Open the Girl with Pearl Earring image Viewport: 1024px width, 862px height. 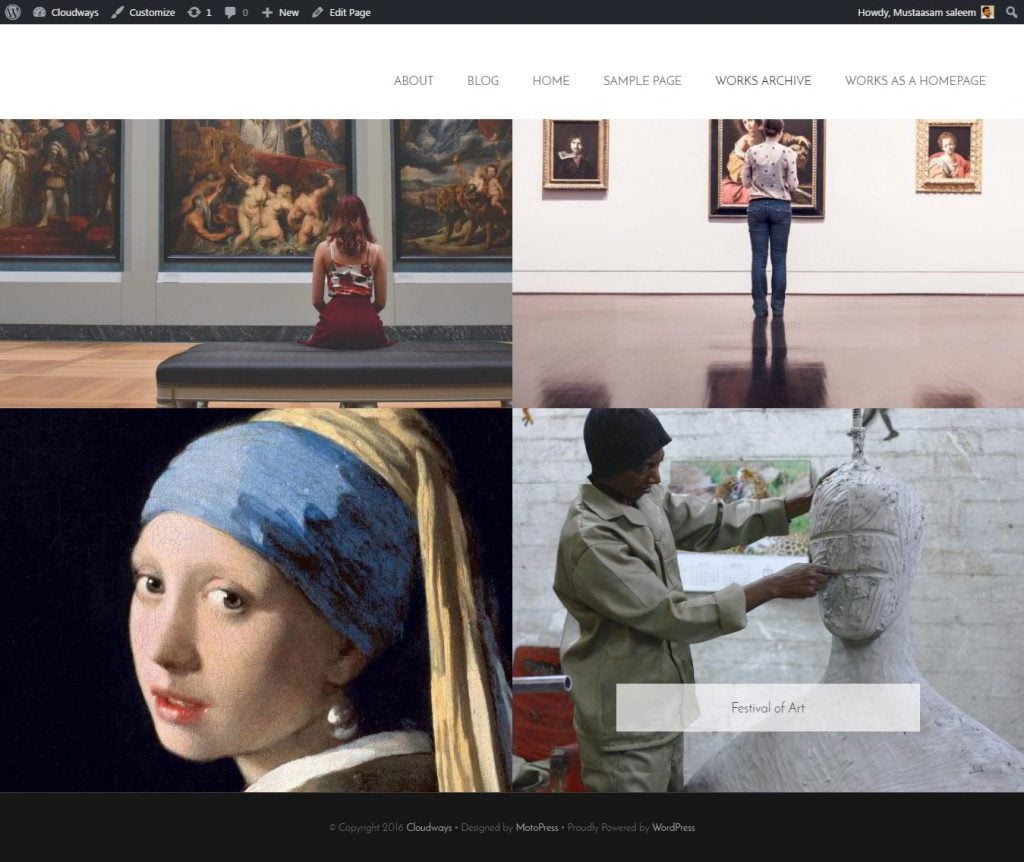[255, 600]
